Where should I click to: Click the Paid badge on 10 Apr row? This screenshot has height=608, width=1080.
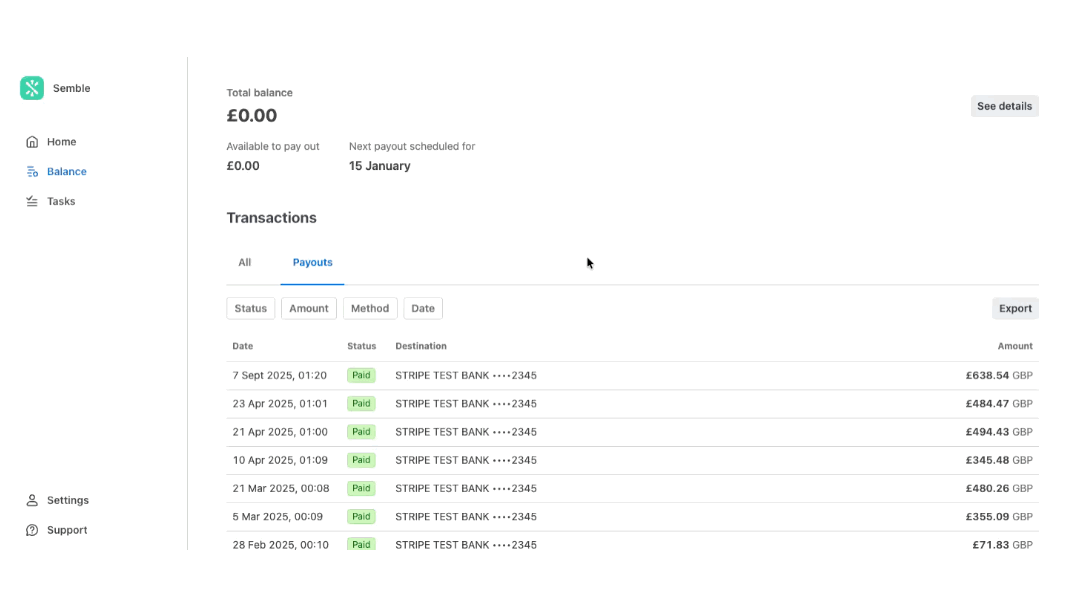361,461
